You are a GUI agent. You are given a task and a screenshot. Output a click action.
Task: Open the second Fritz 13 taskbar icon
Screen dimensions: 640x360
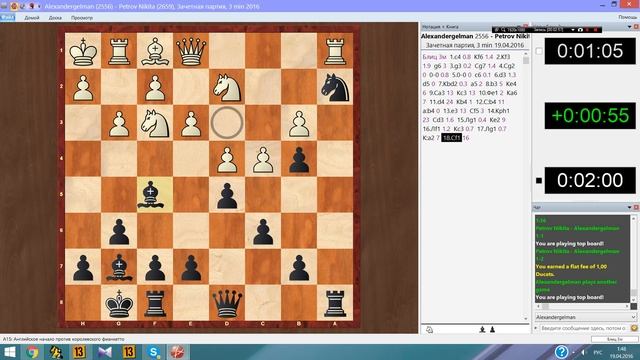click(x=129, y=352)
